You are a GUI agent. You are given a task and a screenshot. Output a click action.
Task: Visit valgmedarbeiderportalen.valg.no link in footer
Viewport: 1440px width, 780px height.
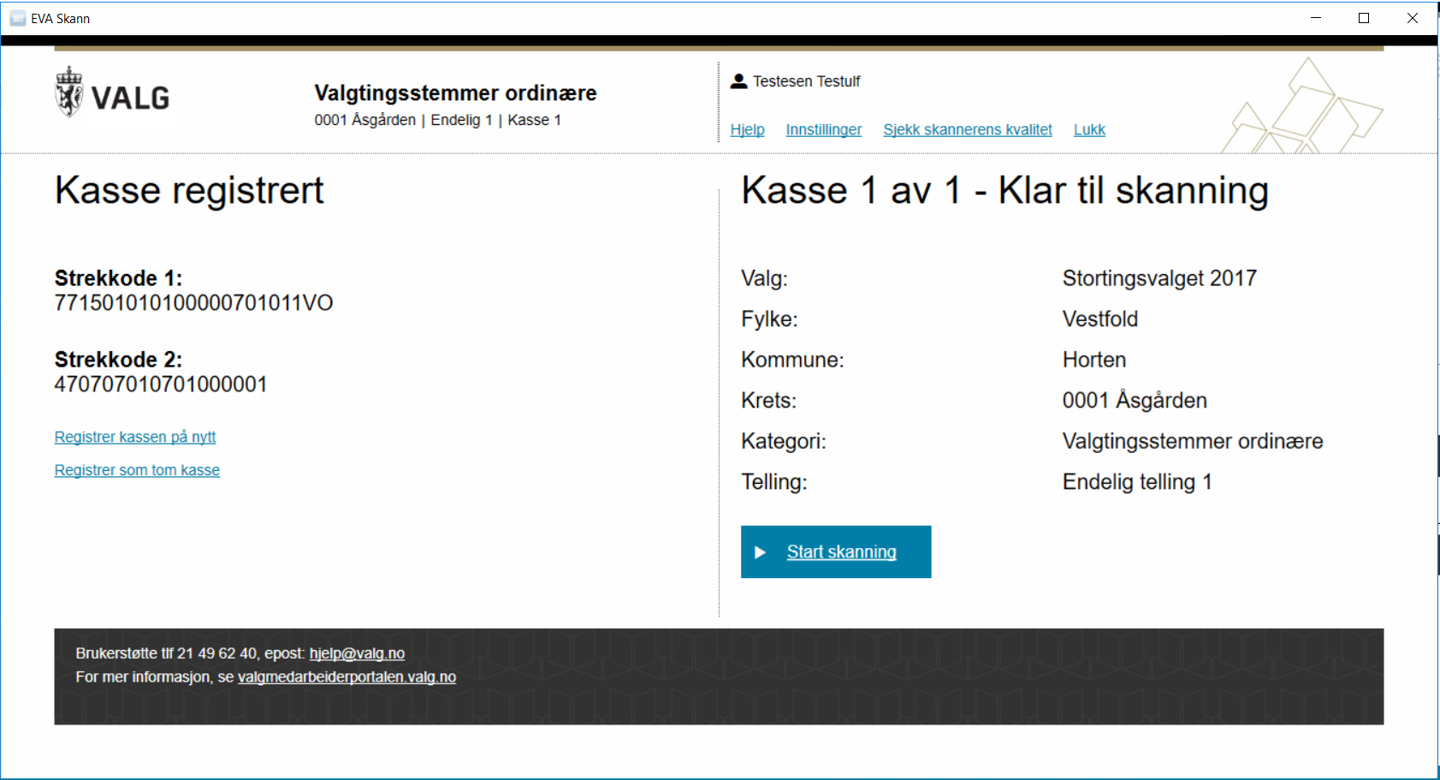[x=346, y=677]
